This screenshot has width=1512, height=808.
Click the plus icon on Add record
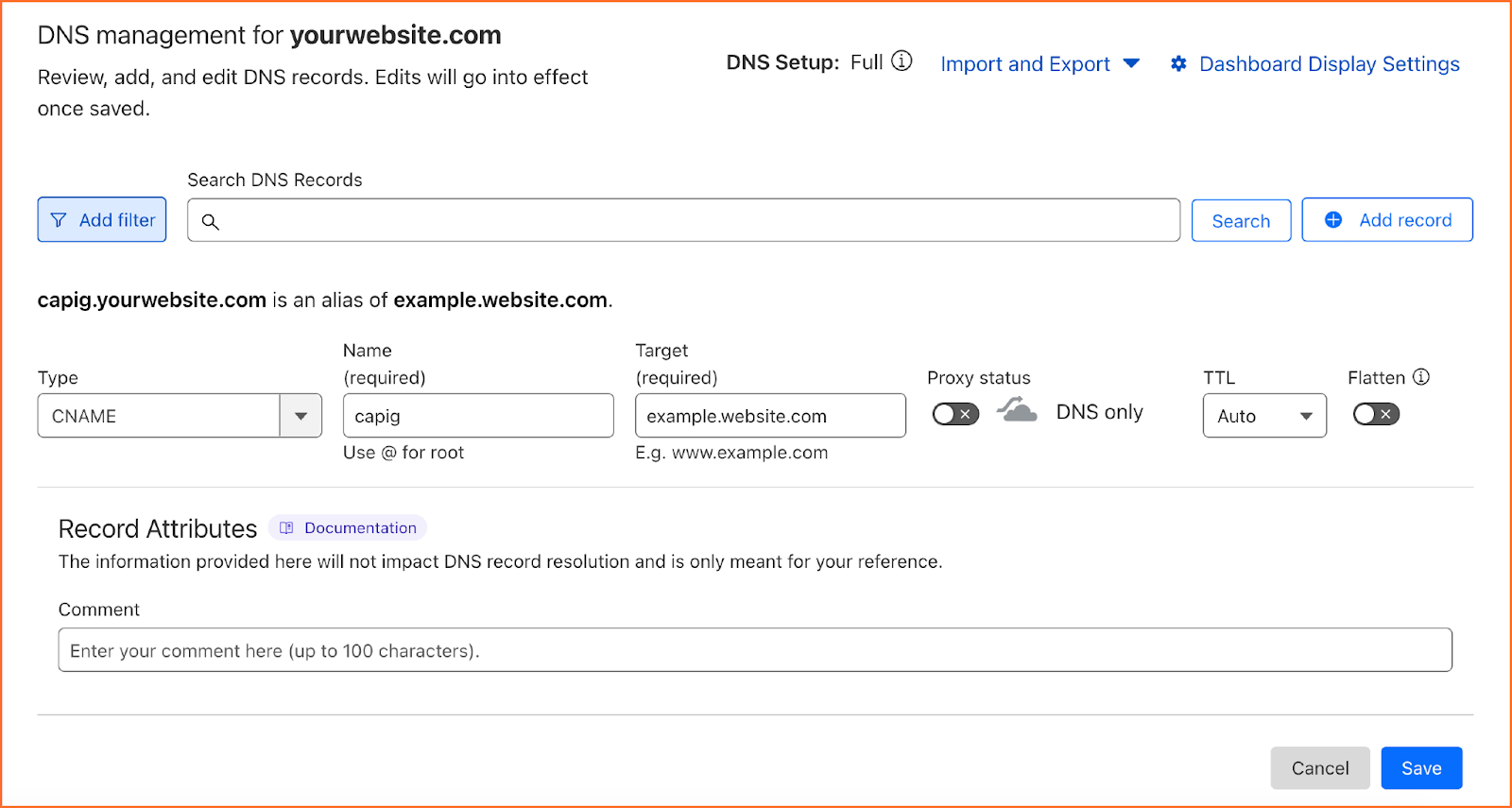(x=1333, y=220)
